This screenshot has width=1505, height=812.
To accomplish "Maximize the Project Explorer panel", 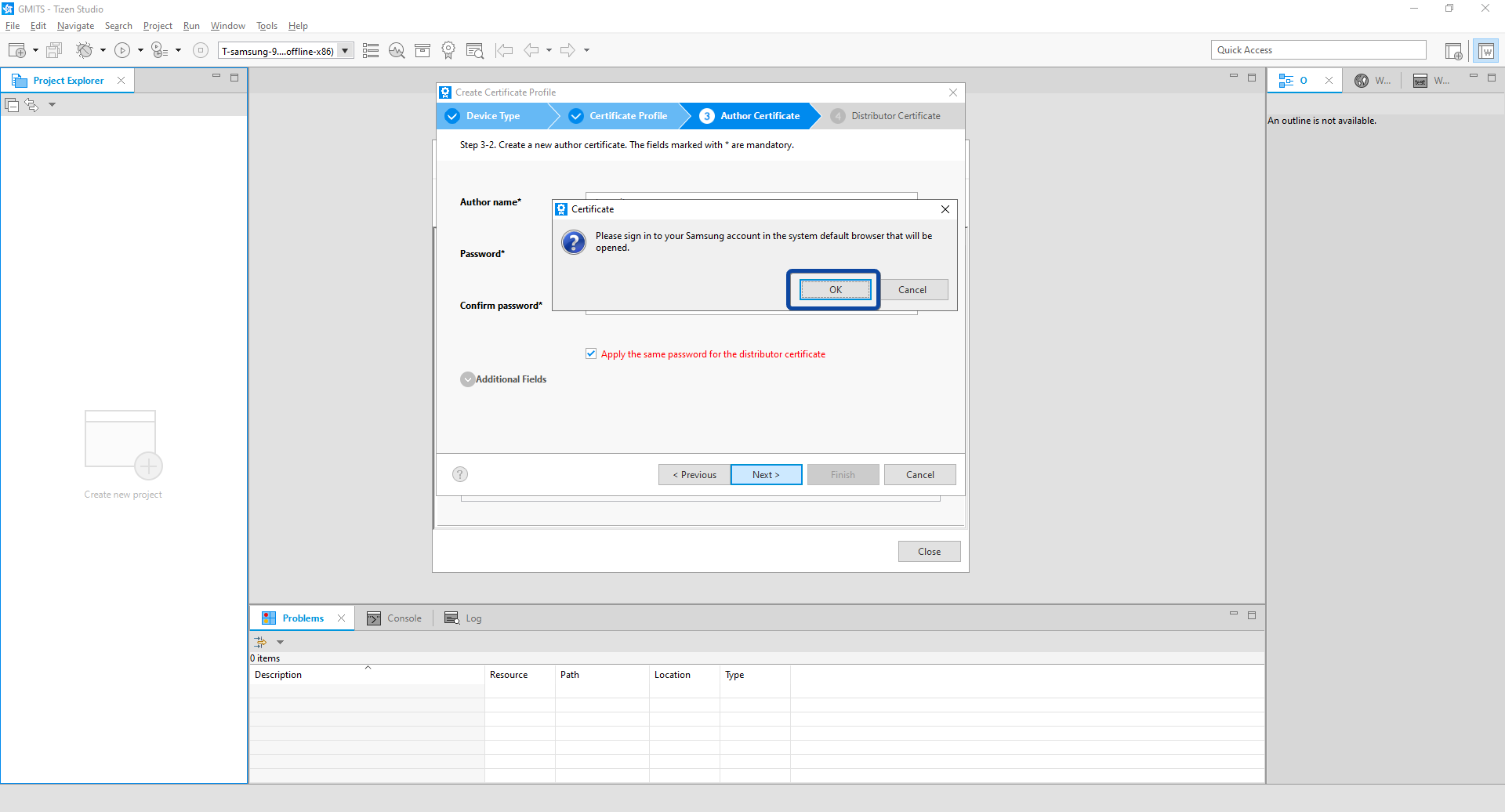I will [x=234, y=77].
